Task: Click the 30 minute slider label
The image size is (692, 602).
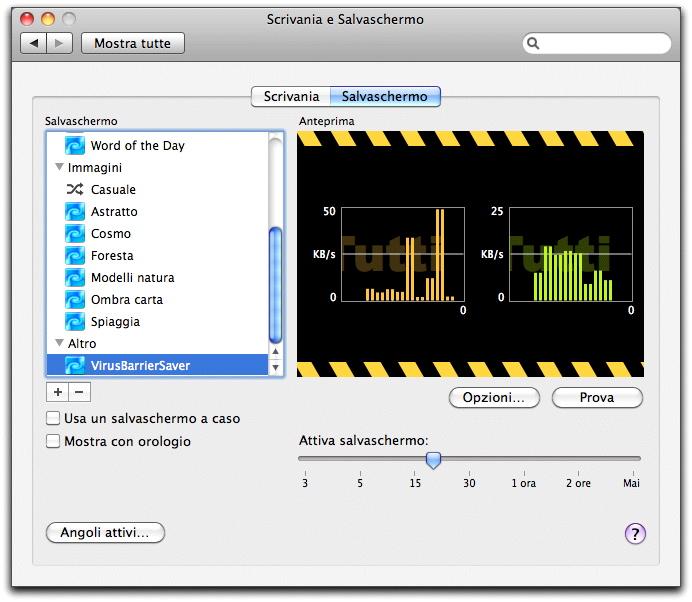Action: click(x=469, y=483)
